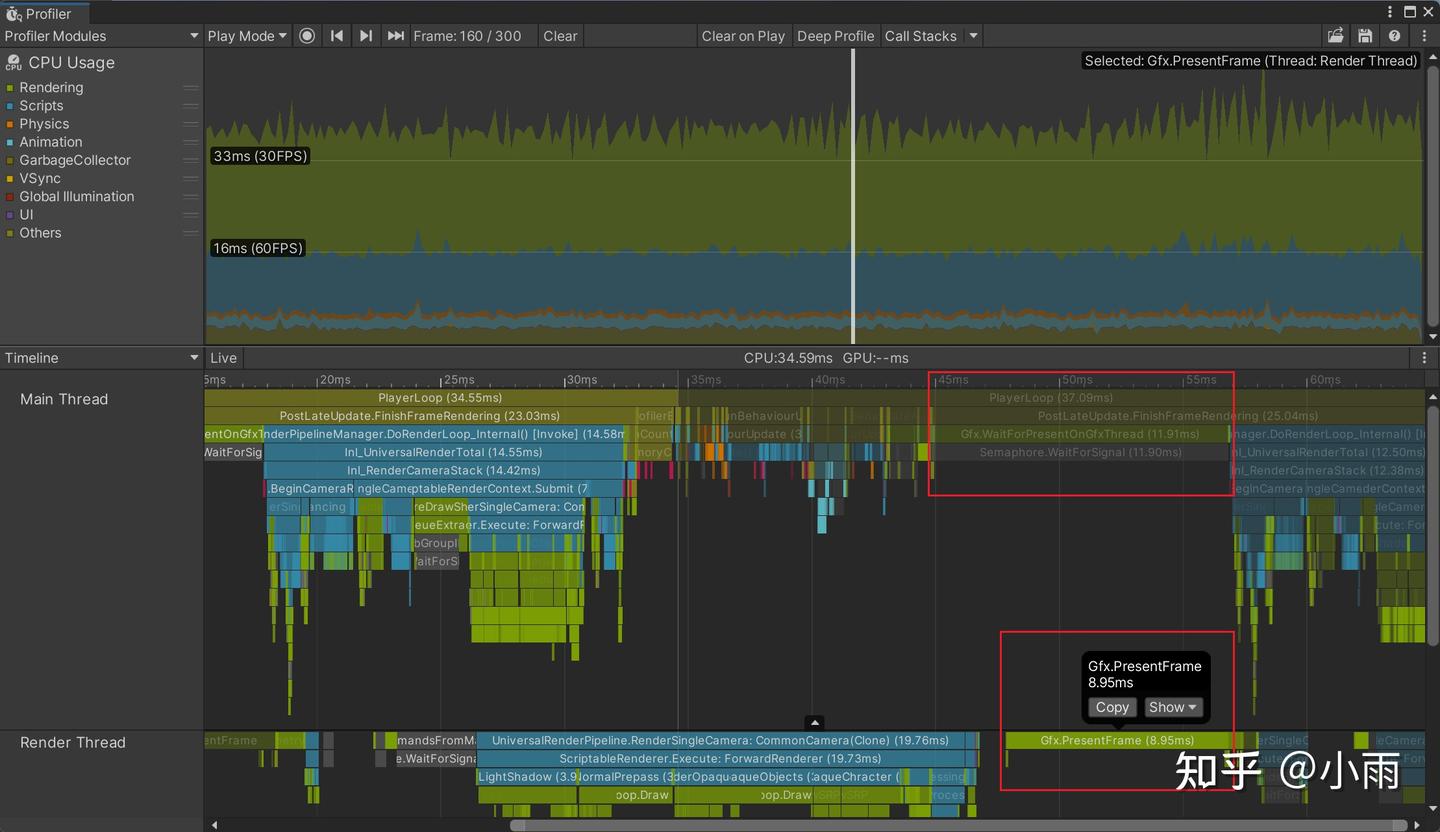1440x832 pixels.
Task: Click the small collapse arrow above Render Thread
Action: [x=815, y=722]
